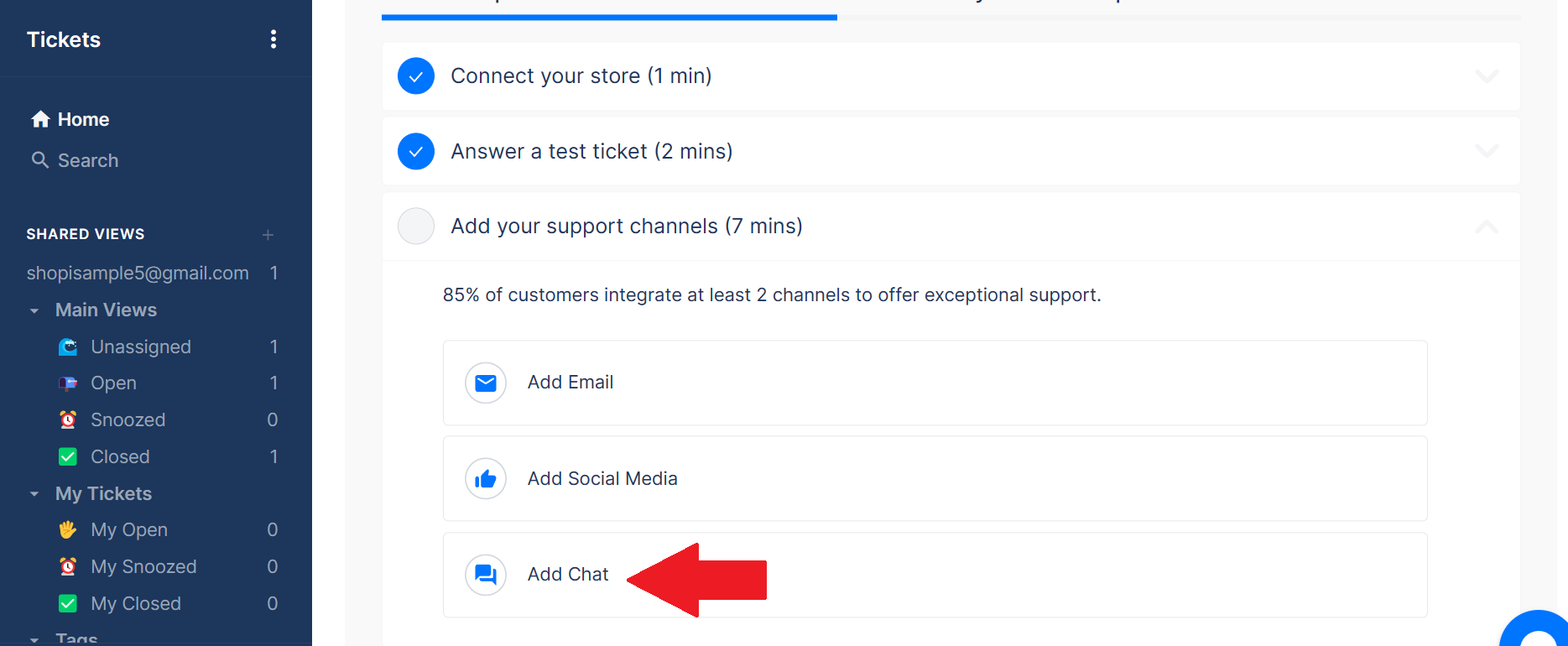This screenshot has width=1568, height=646.
Task: Click the Snoozed alarm clock icon
Action: [68, 419]
